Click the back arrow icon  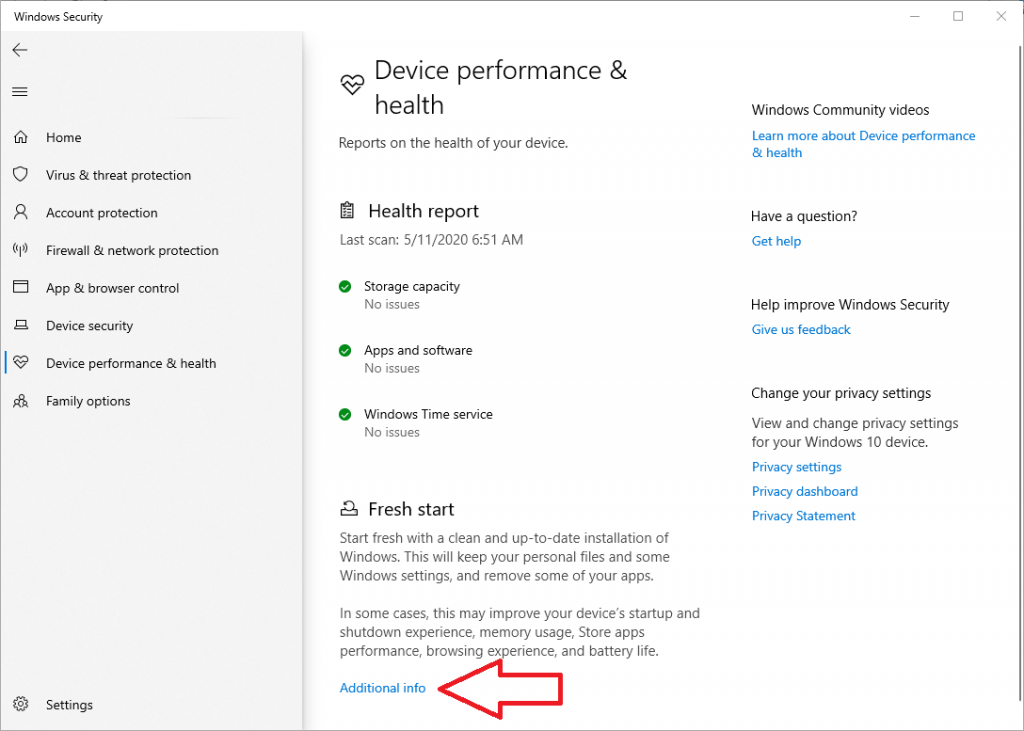(20, 50)
